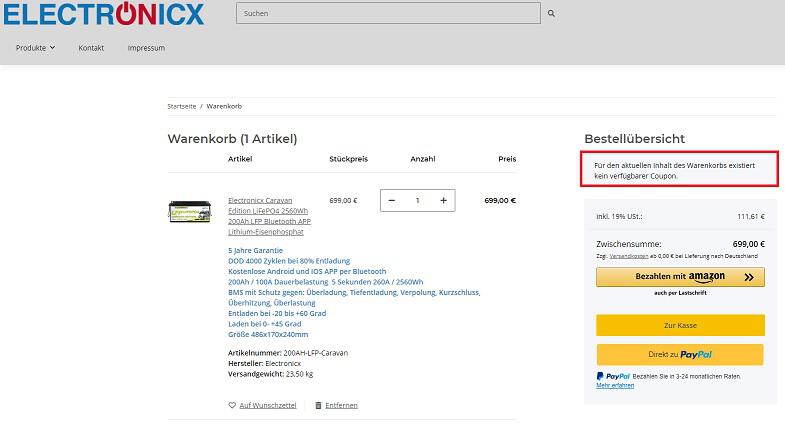The image size is (785, 426).
Task: Decrease quantity with minus button
Action: tap(391, 200)
